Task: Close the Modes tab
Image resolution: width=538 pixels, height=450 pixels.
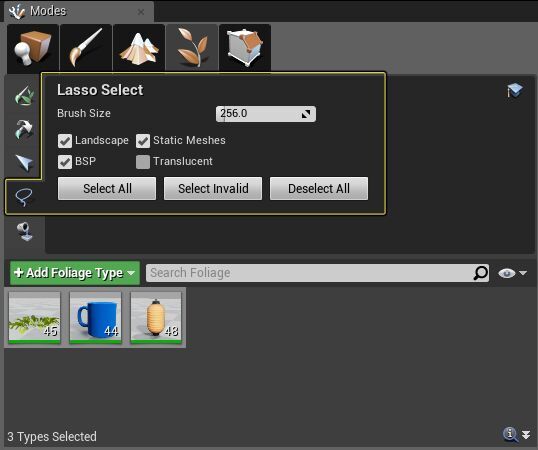Action: [x=141, y=12]
